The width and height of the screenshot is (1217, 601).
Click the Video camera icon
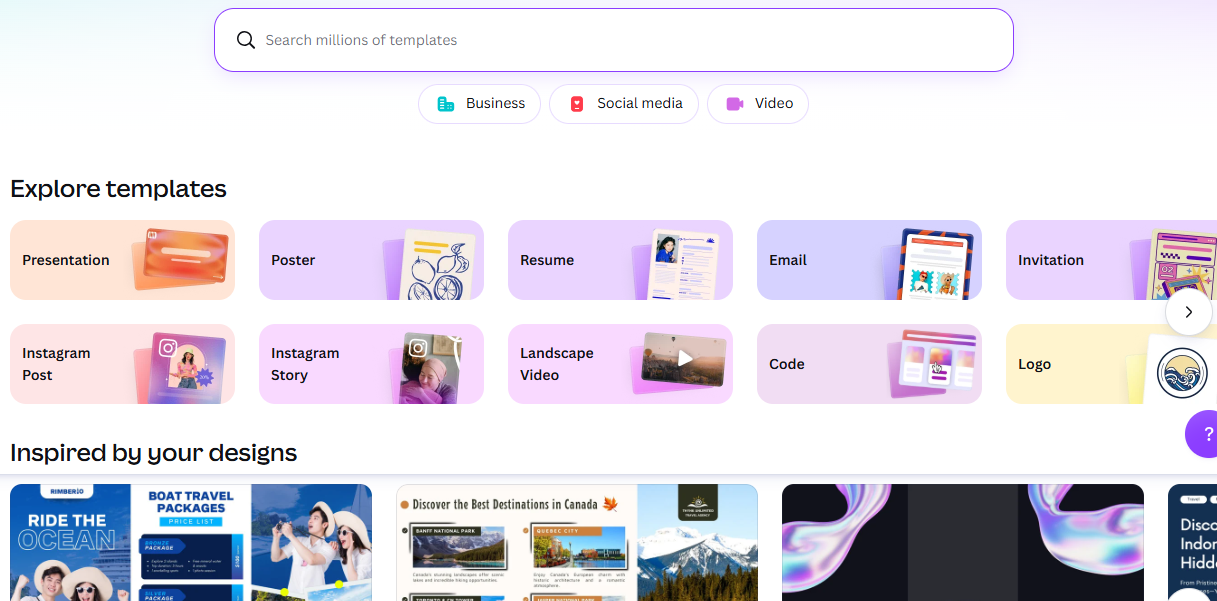pyautogui.click(x=735, y=104)
